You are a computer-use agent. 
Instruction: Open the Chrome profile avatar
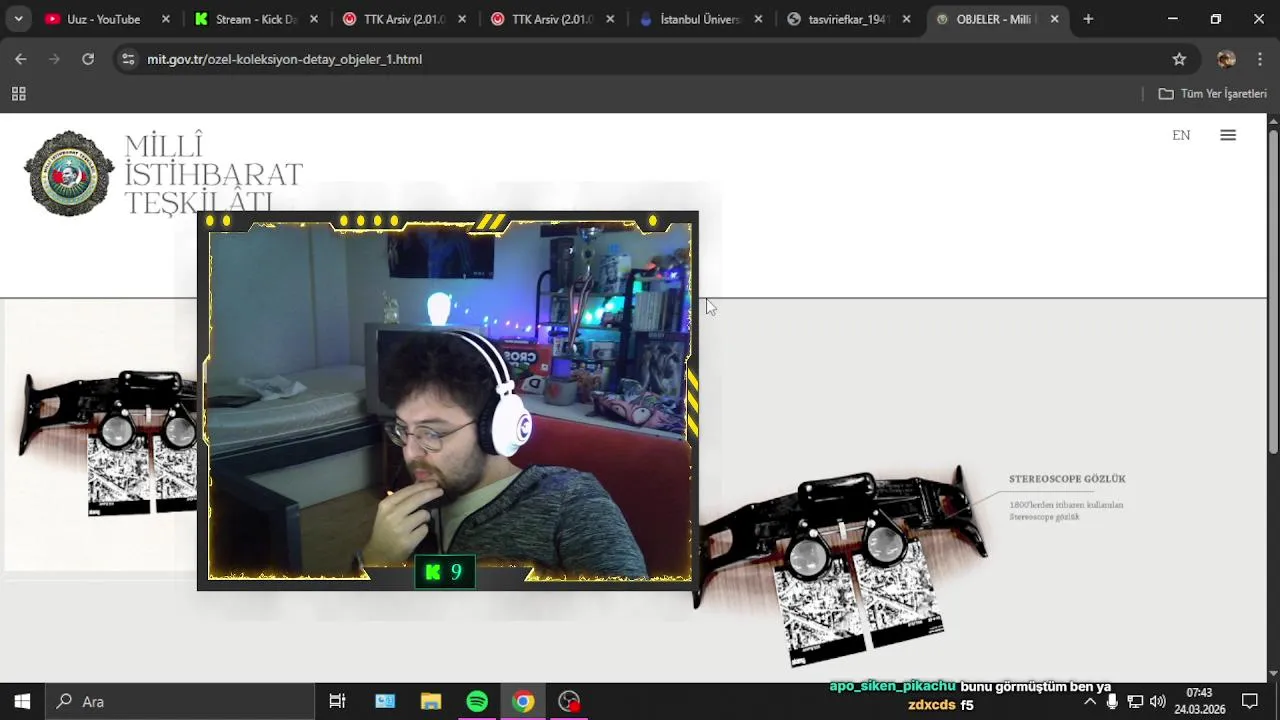tap(1227, 59)
